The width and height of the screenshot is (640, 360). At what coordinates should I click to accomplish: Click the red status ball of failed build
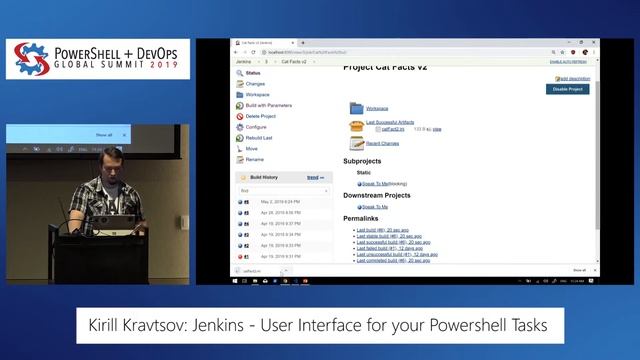pos(240,257)
